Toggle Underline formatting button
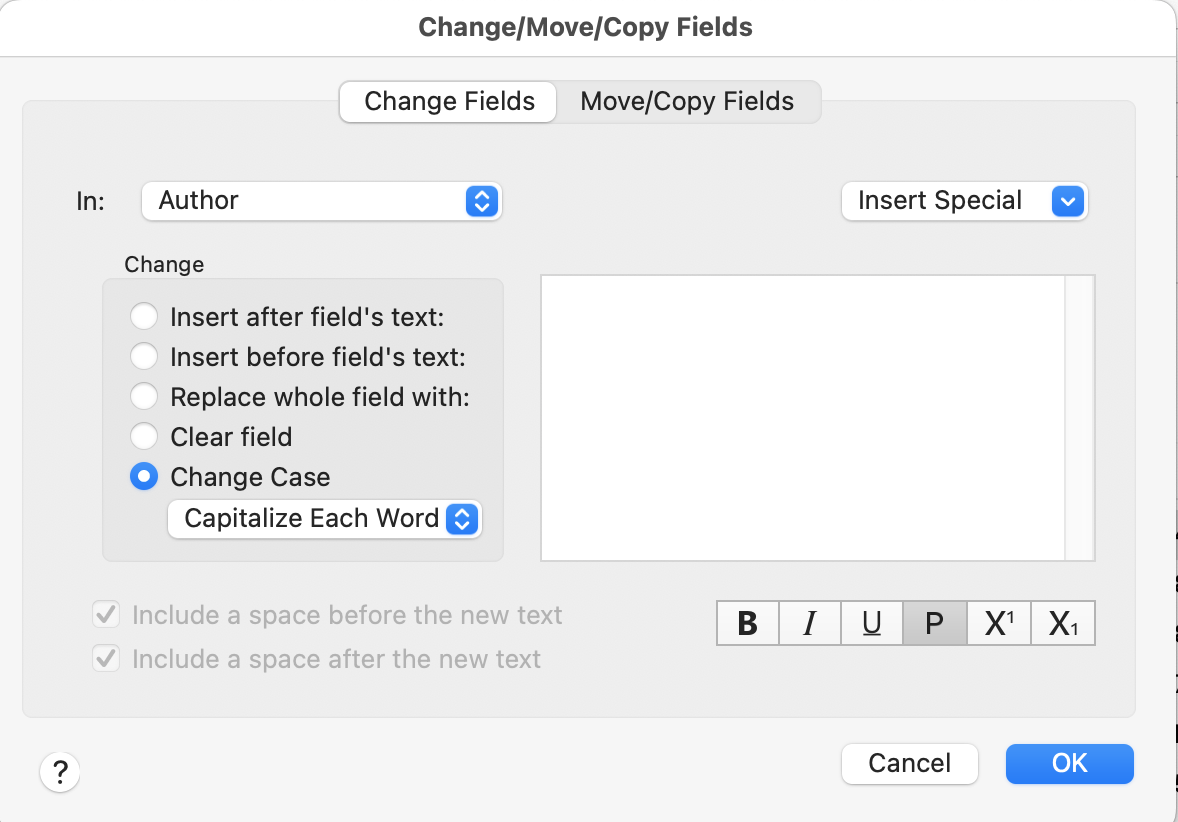This screenshot has width=1178, height=822. tap(871, 623)
